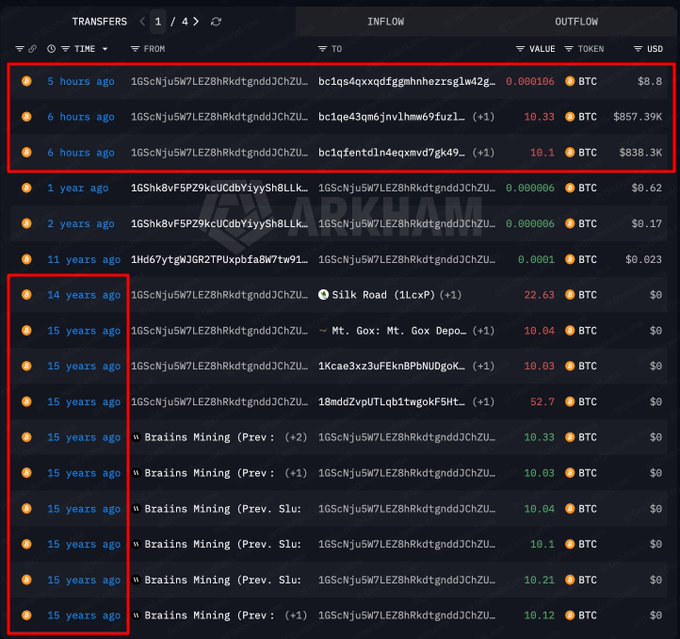Click the clock icon beside TIME
This screenshot has height=639, width=680.
pyautogui.click(x=51, y=49)
